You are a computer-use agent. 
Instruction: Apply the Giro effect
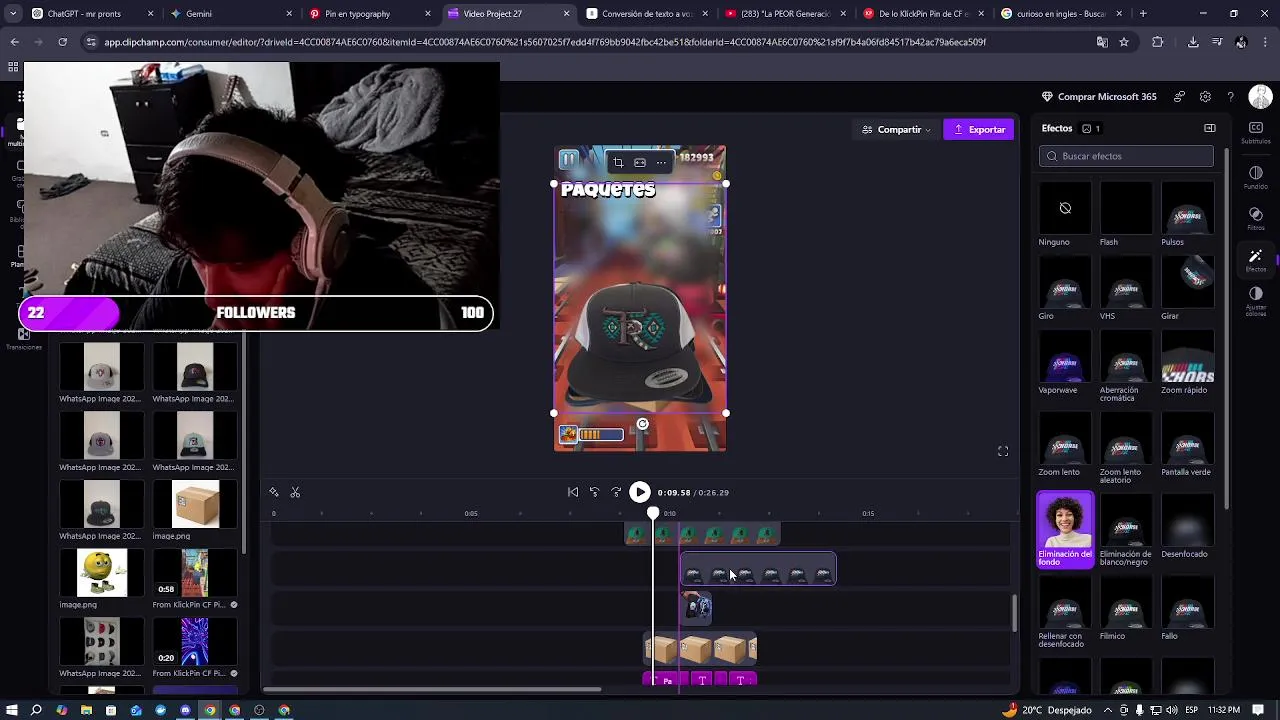tap(1065, 288)
